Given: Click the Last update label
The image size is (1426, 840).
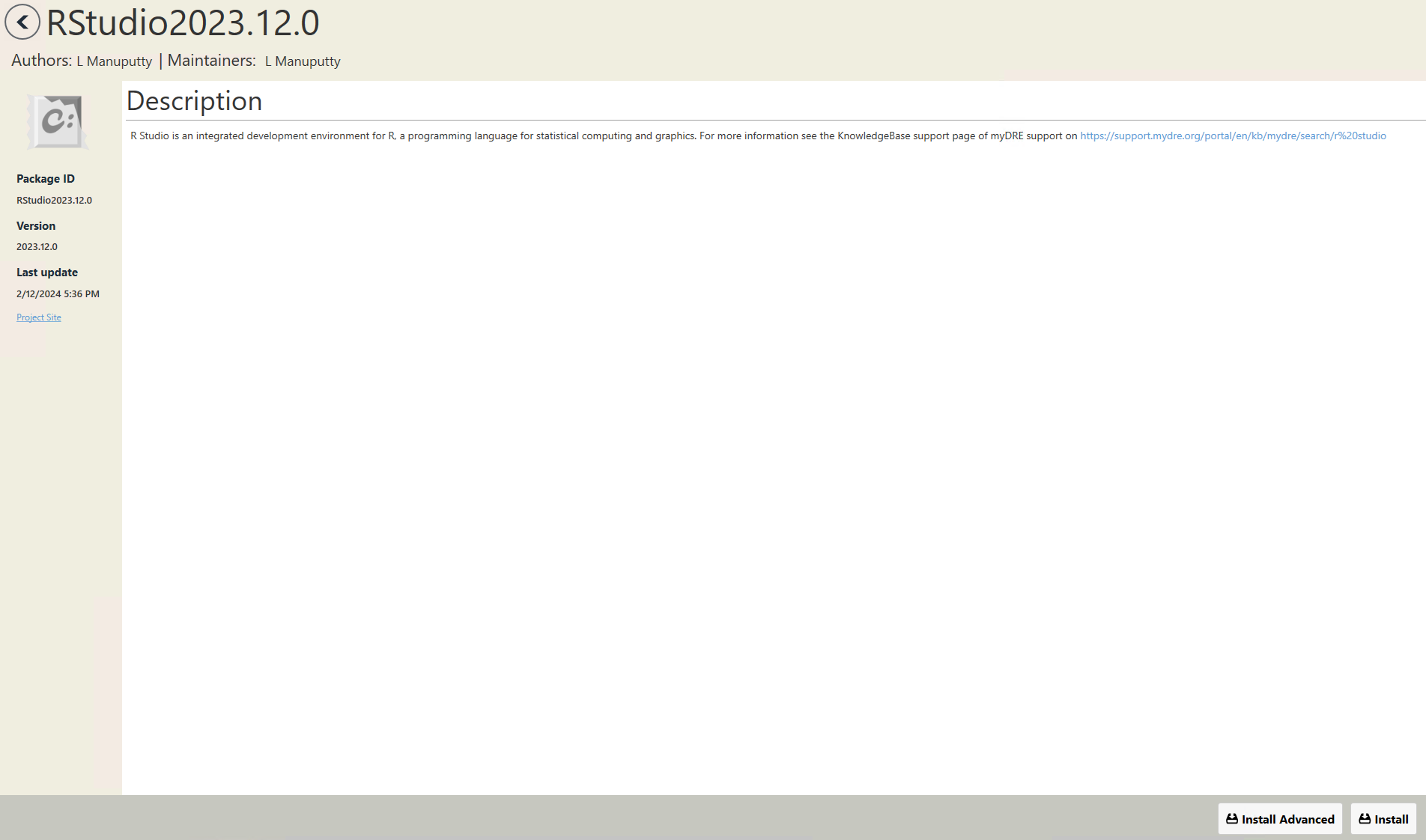Looking at the screenshot, I should (47, 273).
